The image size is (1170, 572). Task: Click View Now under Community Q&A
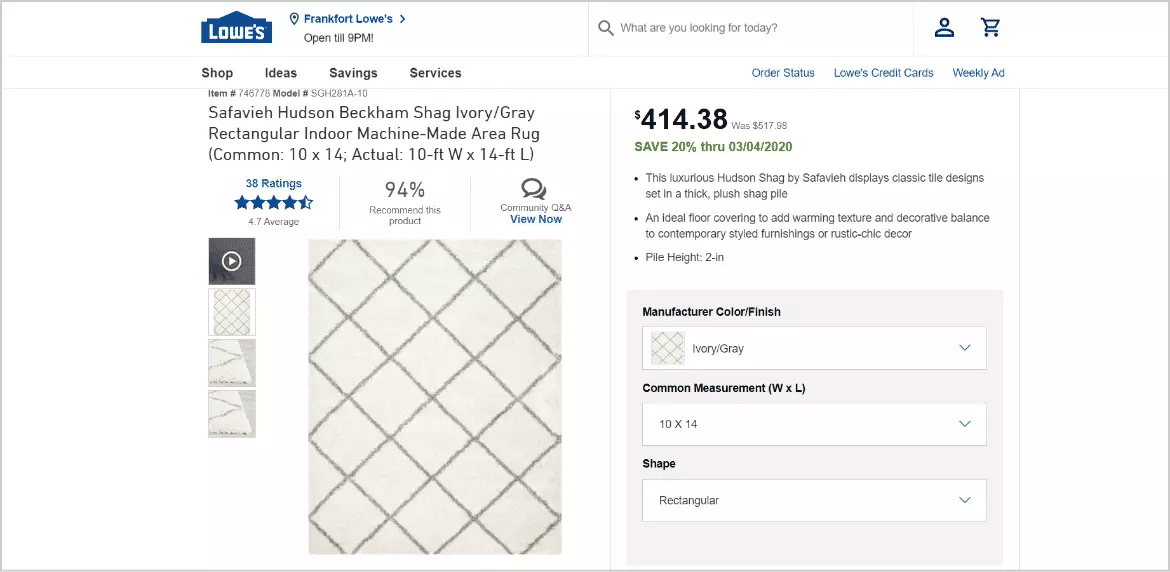536,219
